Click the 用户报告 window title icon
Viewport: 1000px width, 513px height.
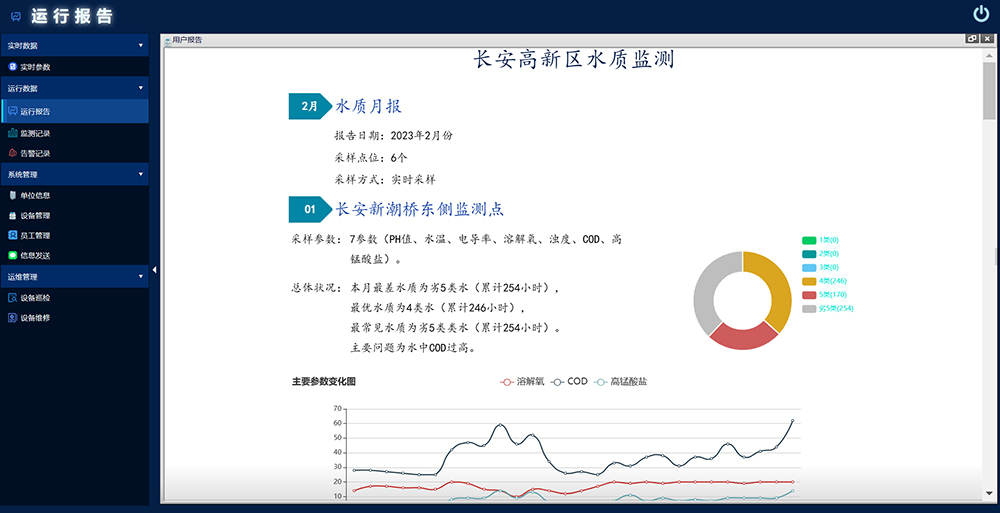click(168, 40)
